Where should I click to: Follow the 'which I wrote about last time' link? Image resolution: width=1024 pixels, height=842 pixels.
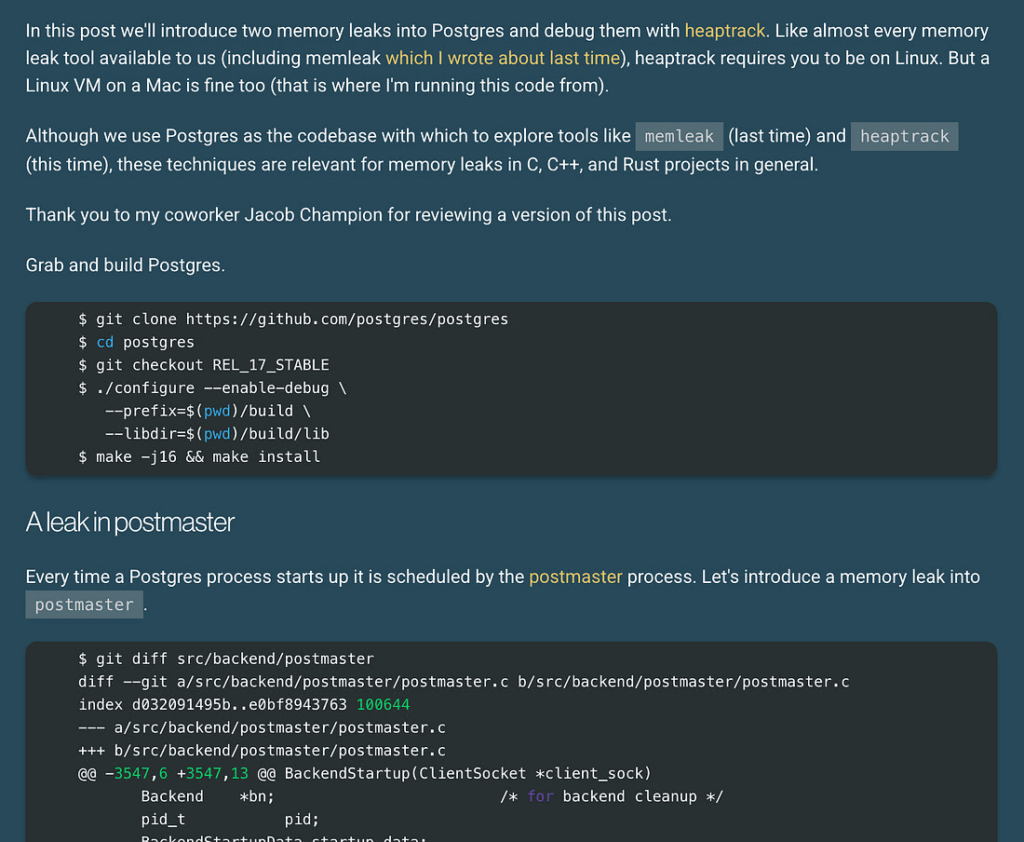502,58
